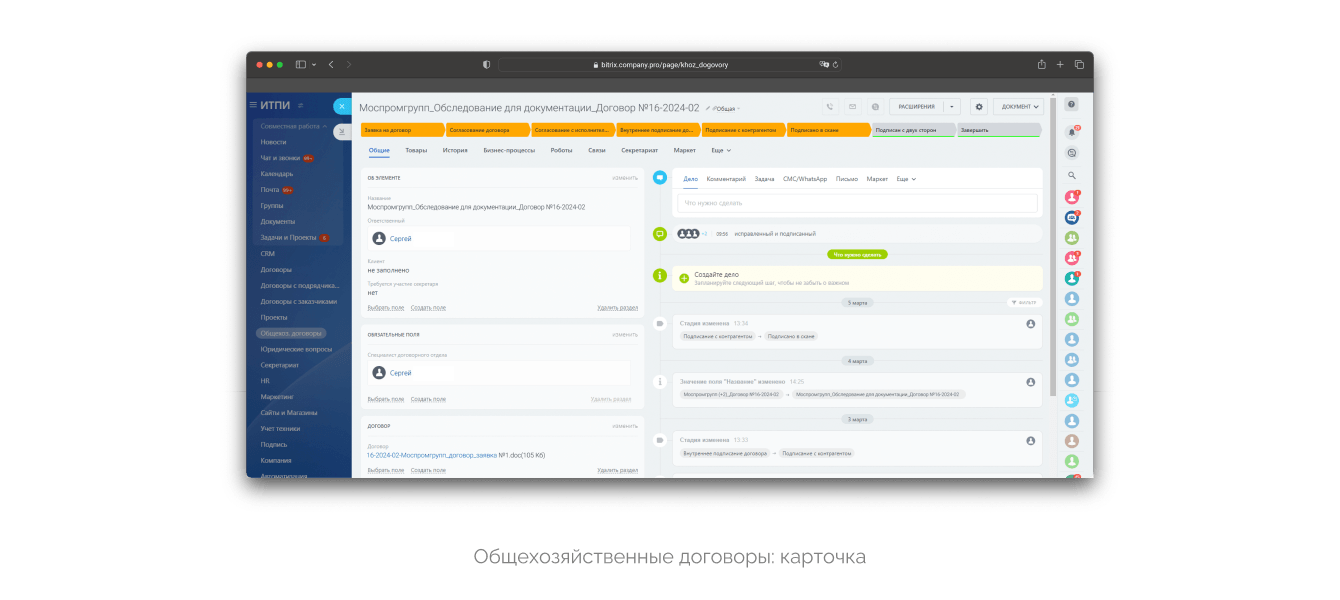Reload the page with the refresh icon
Screen dimensions: 1340x600
(x=835, y=64)
